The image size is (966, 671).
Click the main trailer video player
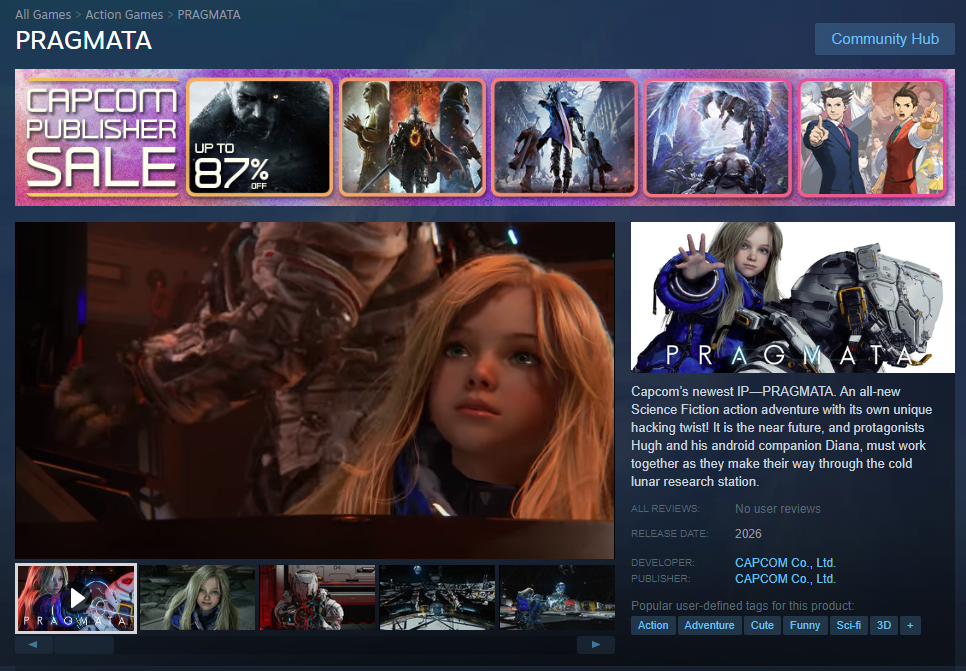click(x=315, y=390)
